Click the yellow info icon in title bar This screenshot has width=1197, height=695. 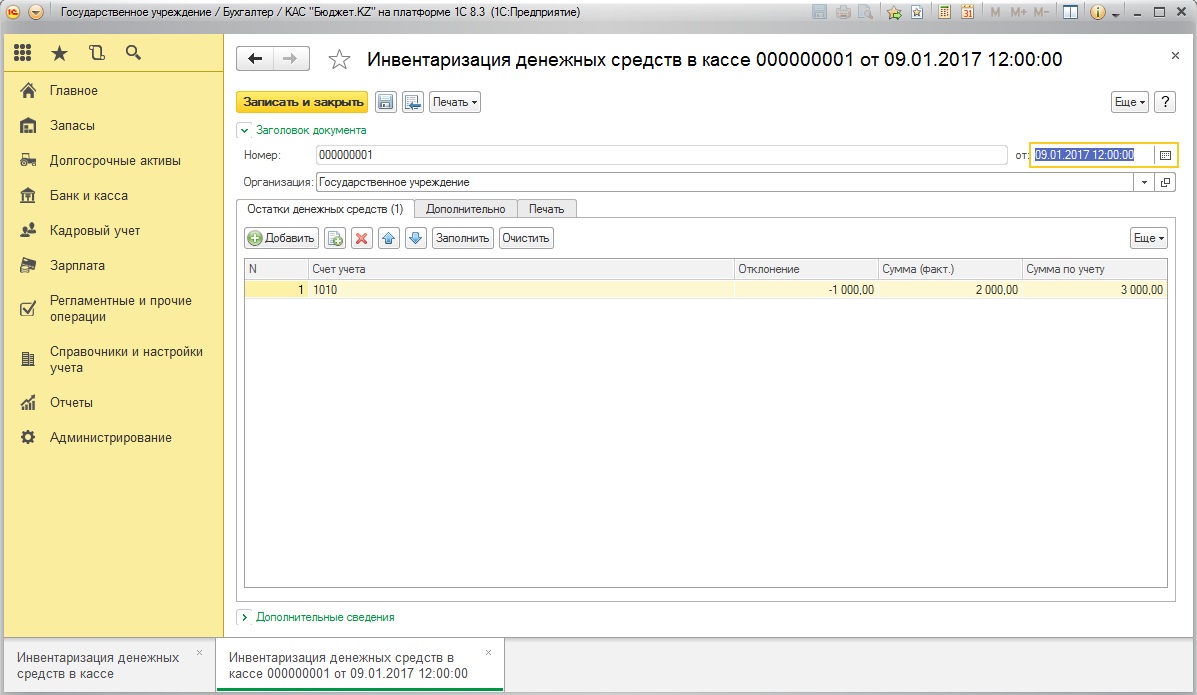coord(1098,12)
